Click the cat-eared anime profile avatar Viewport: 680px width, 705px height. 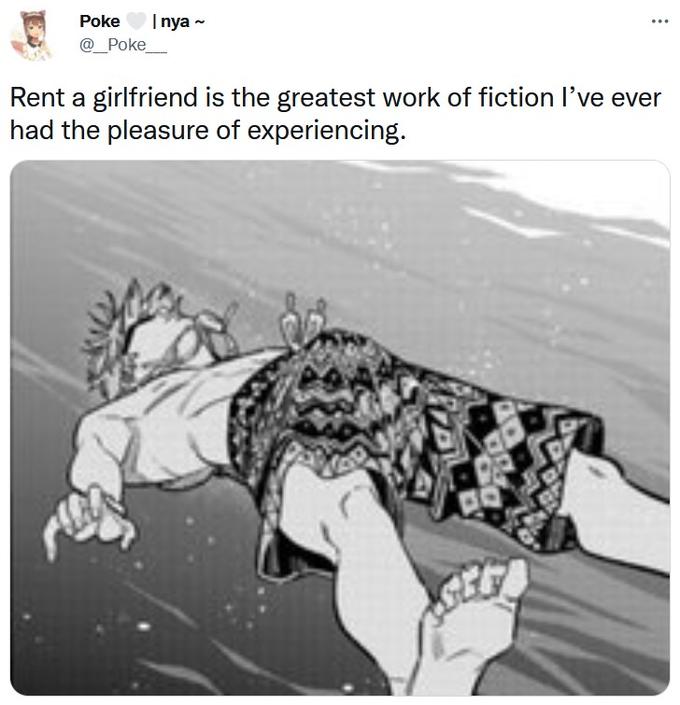31,35
